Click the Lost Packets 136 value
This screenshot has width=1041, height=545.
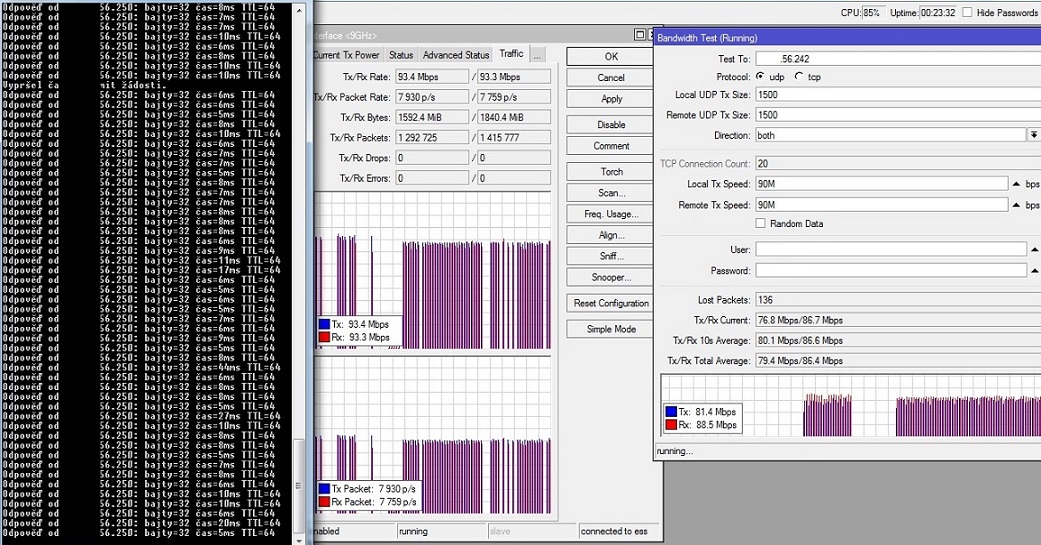click(x=898, y=300)
